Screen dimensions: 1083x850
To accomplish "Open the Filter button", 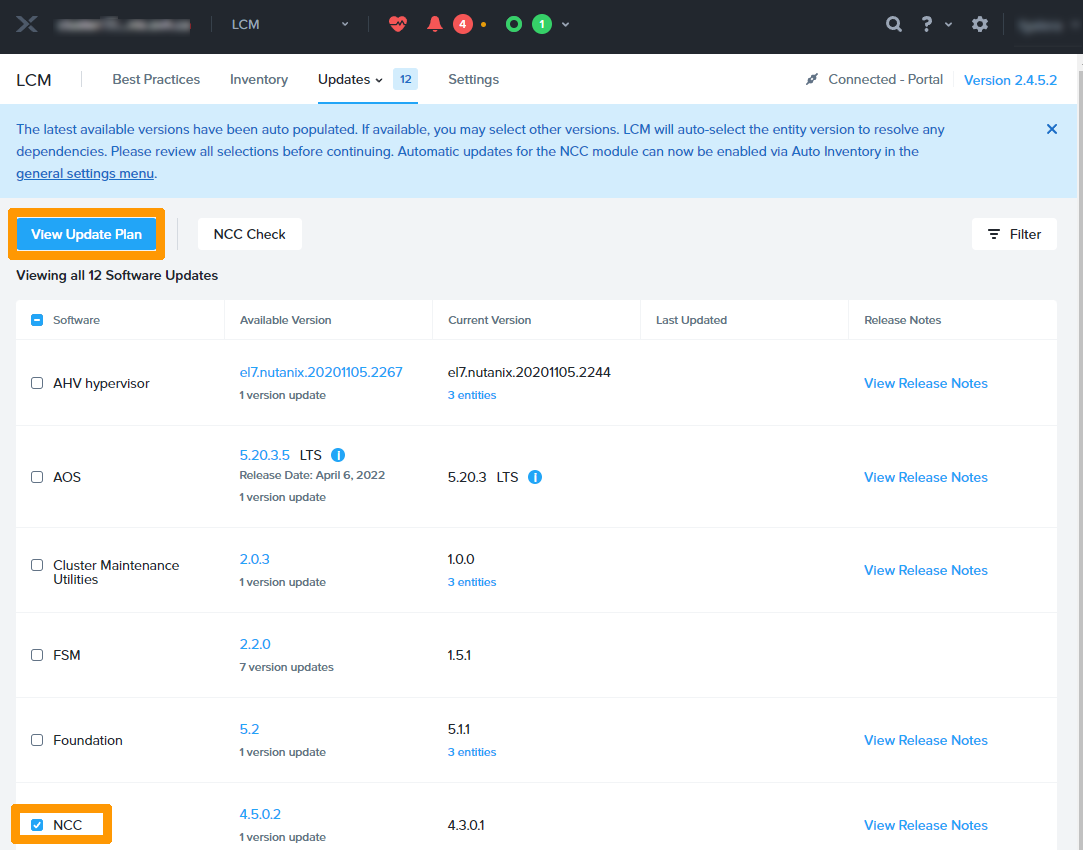I will click(x=1014, y=234).
